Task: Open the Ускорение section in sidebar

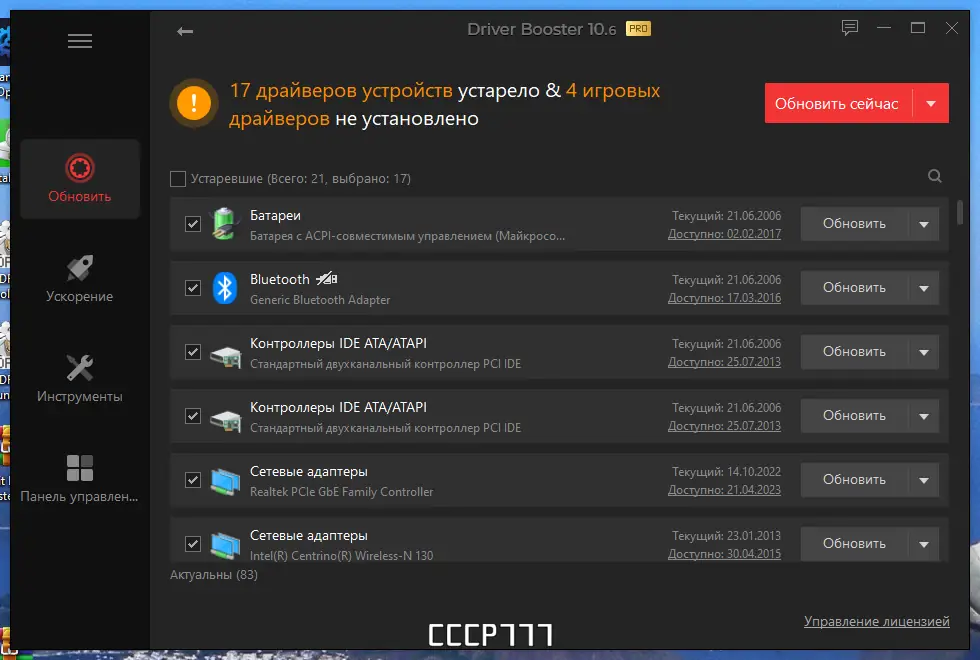Action: point(80,279)
